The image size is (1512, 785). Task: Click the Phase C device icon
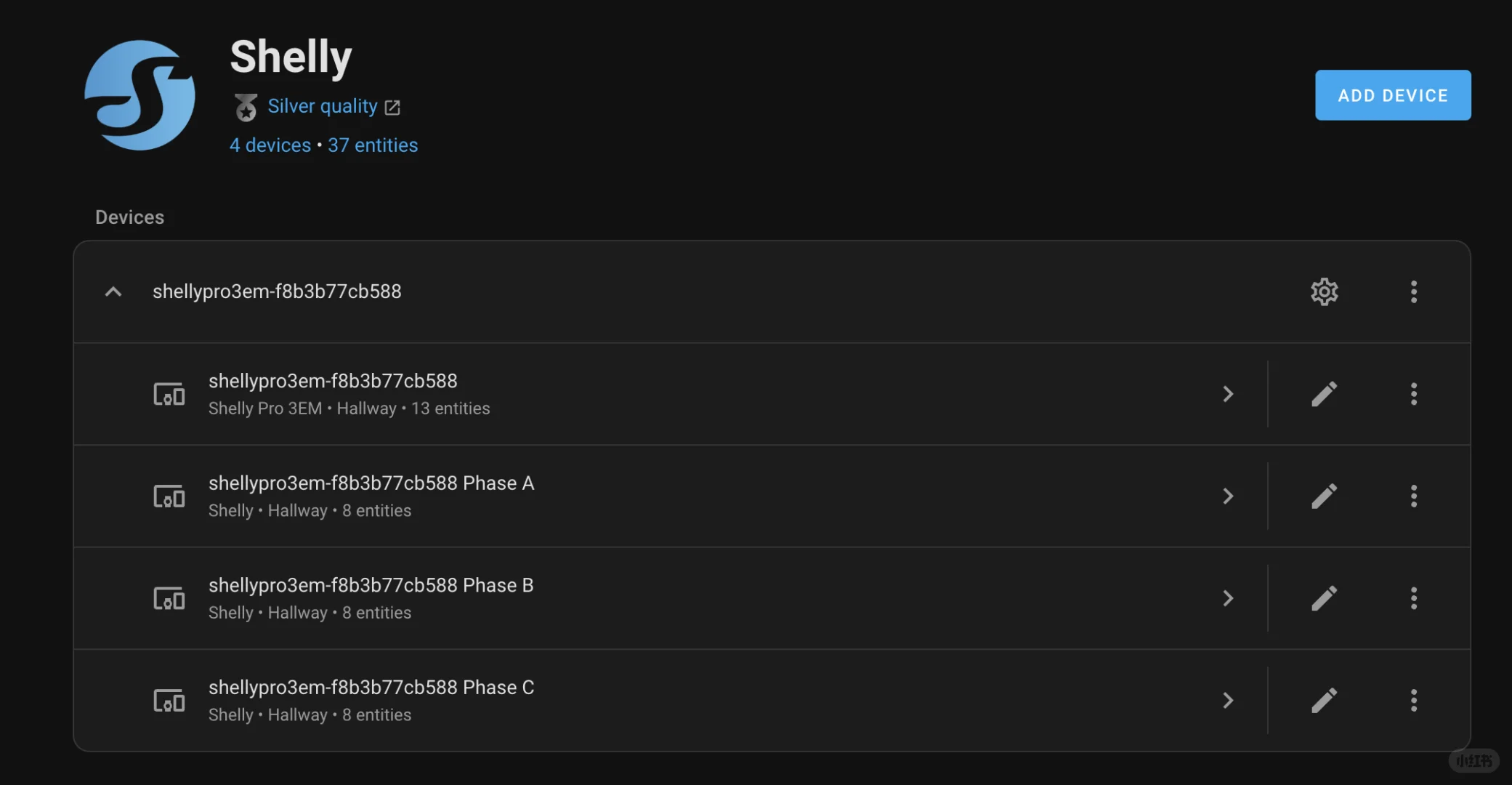(x=169, y=701)
